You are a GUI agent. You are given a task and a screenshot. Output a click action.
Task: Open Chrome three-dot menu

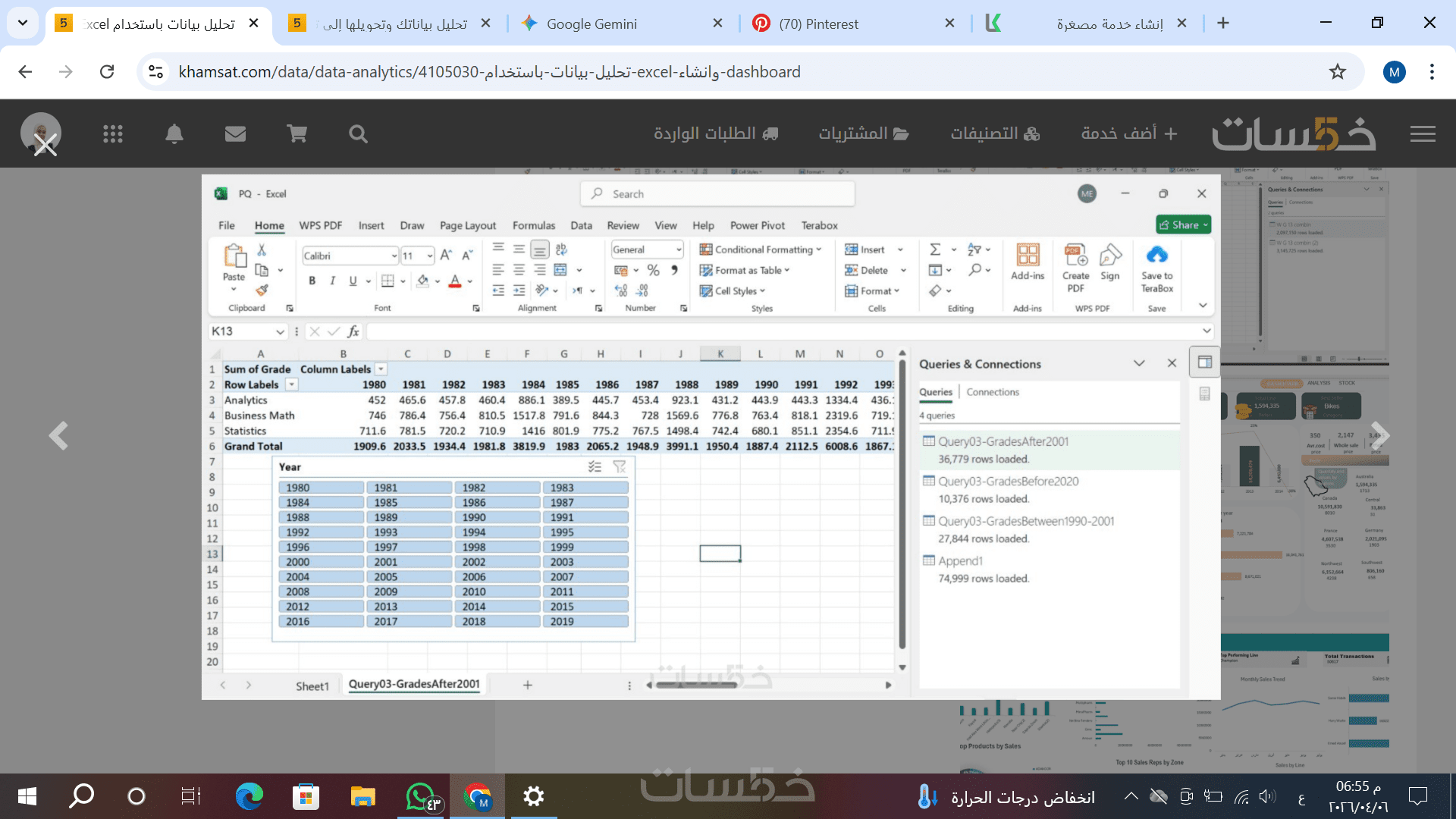(1432, 71)
